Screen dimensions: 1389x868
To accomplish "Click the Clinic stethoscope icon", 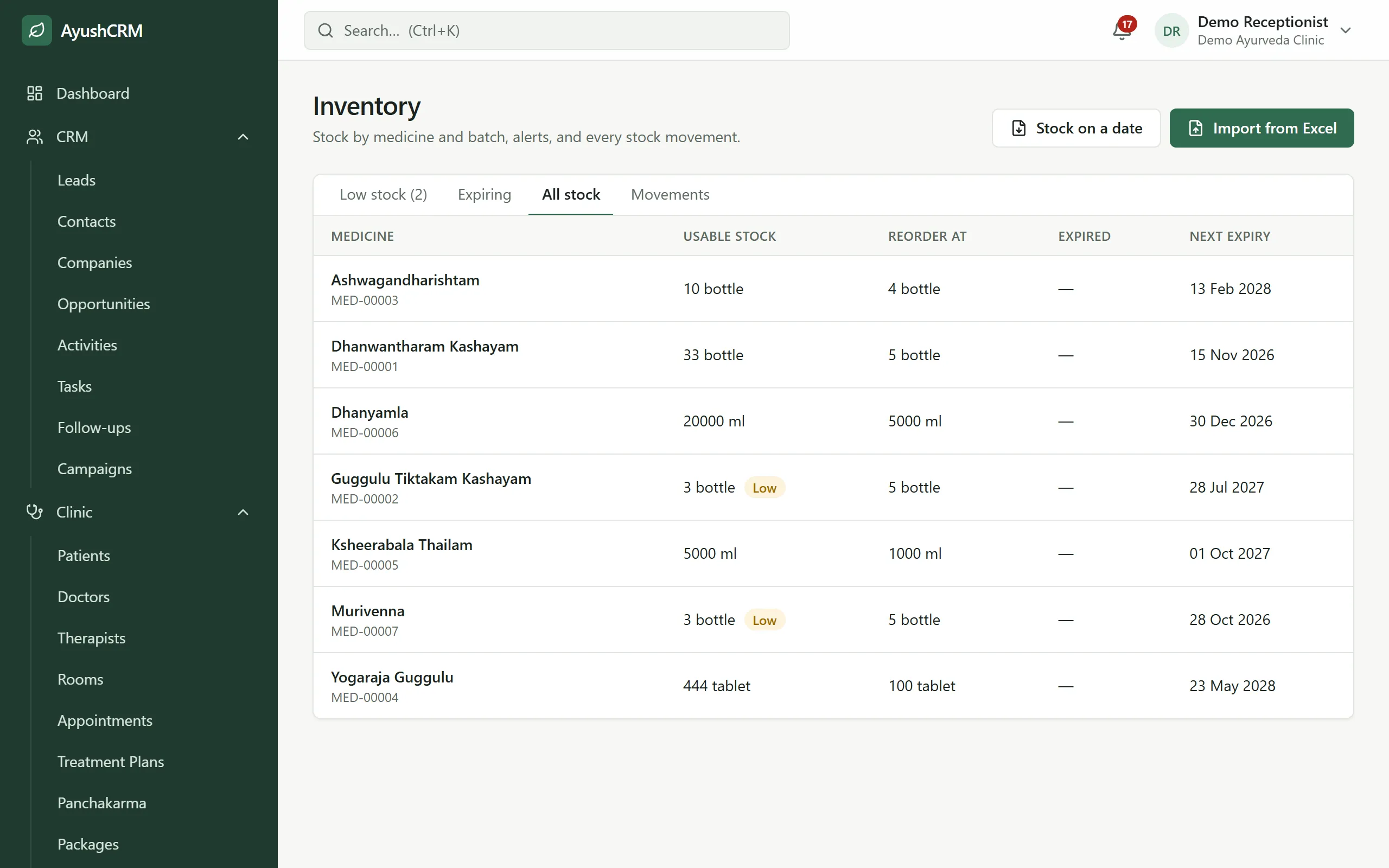I will click(x=34, y=512).
